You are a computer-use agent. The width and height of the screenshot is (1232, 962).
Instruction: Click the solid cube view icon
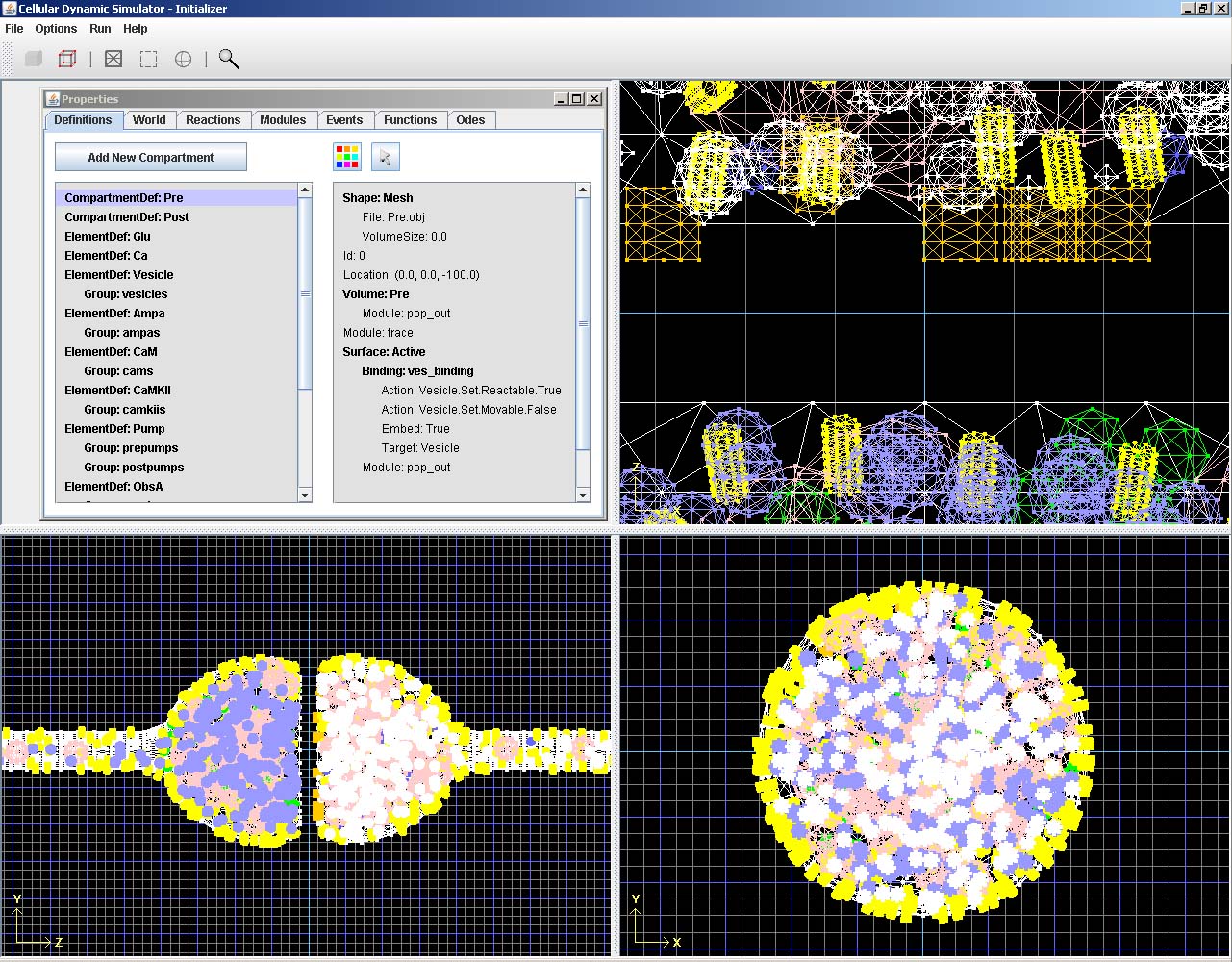[34, 59]
